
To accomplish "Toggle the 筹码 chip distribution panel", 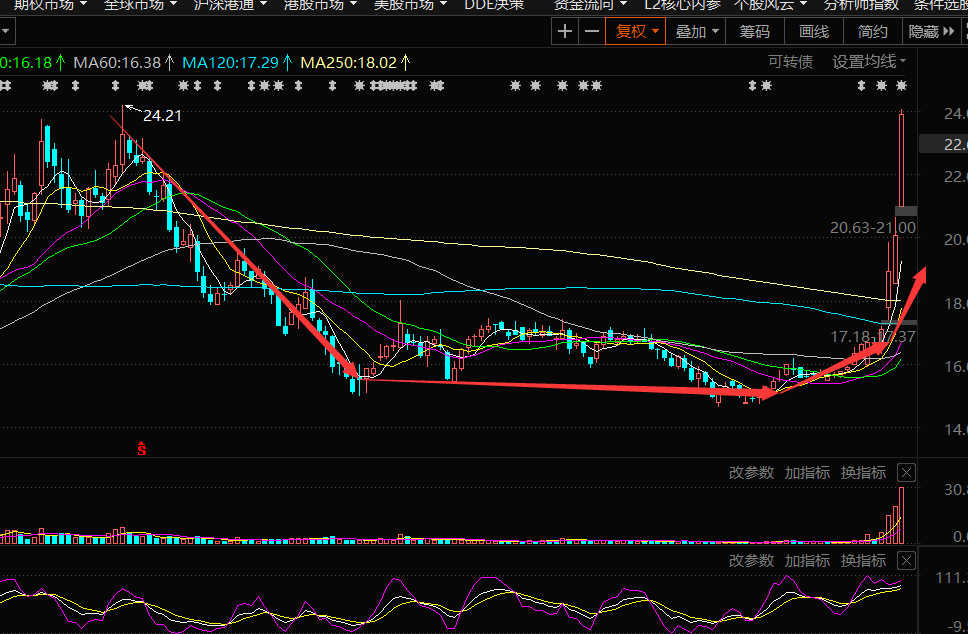I will tap(755, 32).
